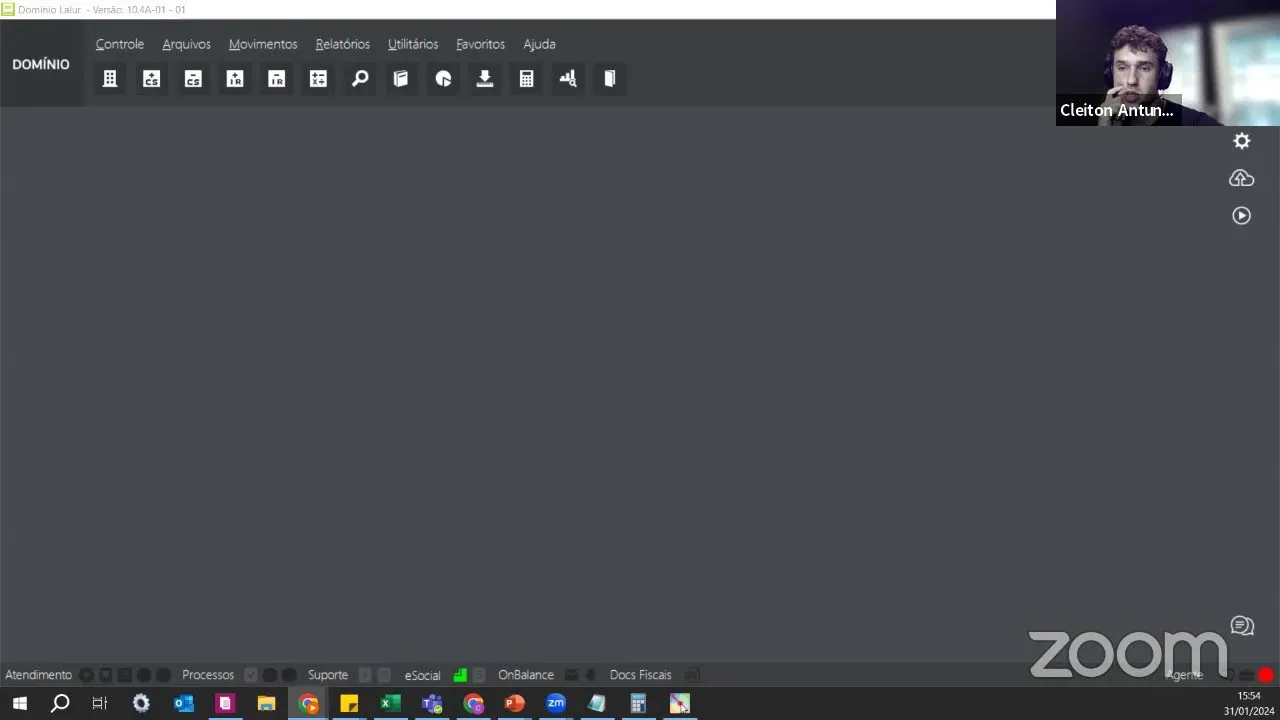Click Atendimento in status bar

pos(38,675)
